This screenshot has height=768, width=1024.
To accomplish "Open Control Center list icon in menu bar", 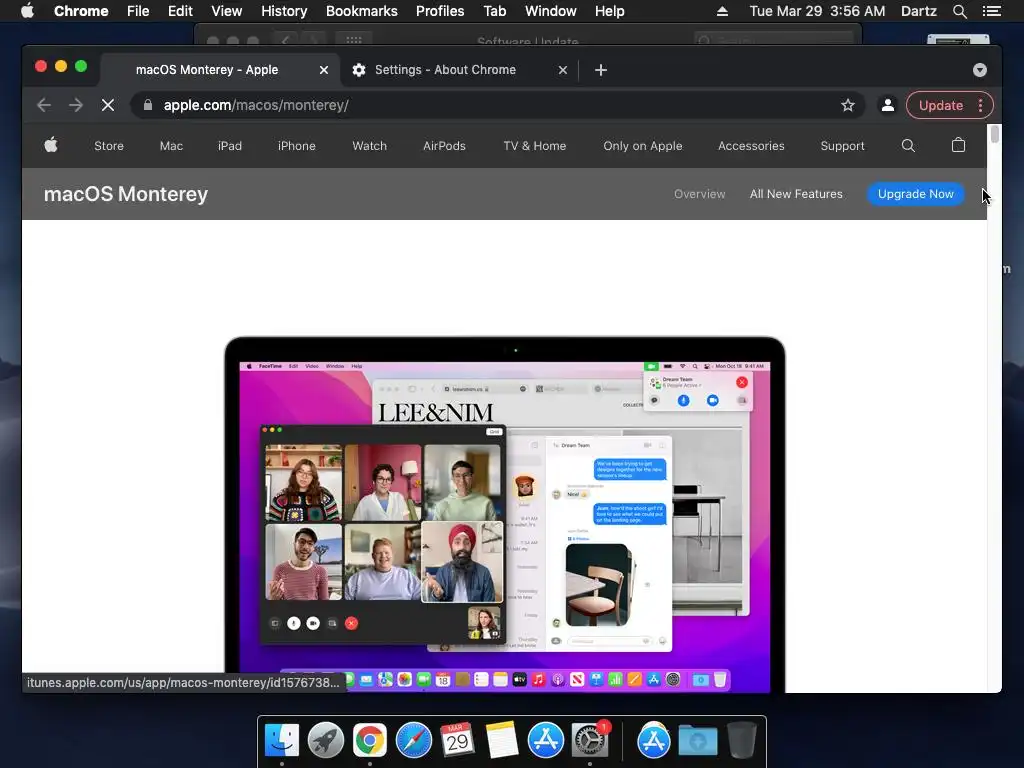I will coord(991,11).
